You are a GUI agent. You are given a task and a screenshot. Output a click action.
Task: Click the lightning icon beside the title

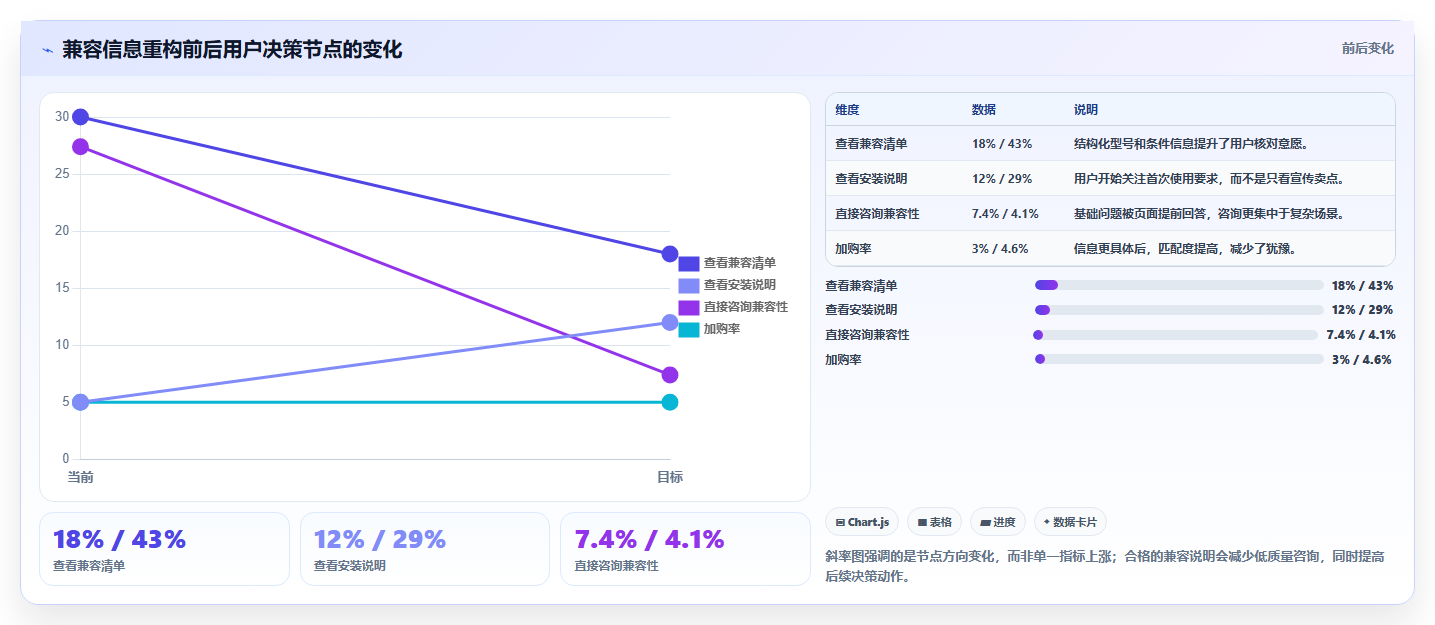[47, 50]
